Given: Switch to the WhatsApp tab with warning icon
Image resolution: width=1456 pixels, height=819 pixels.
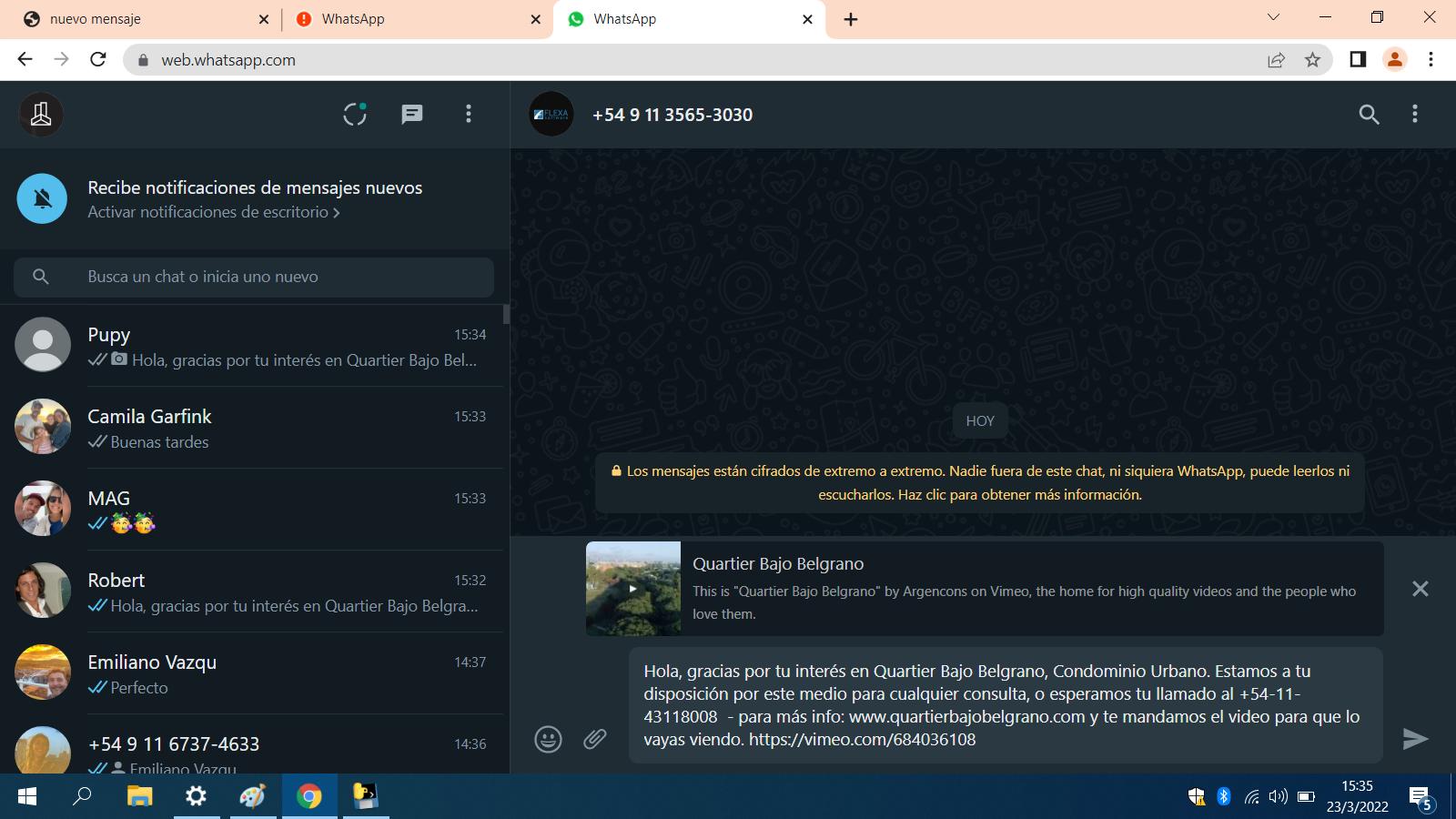Looking at the screenshot, I should pos(418,19).
